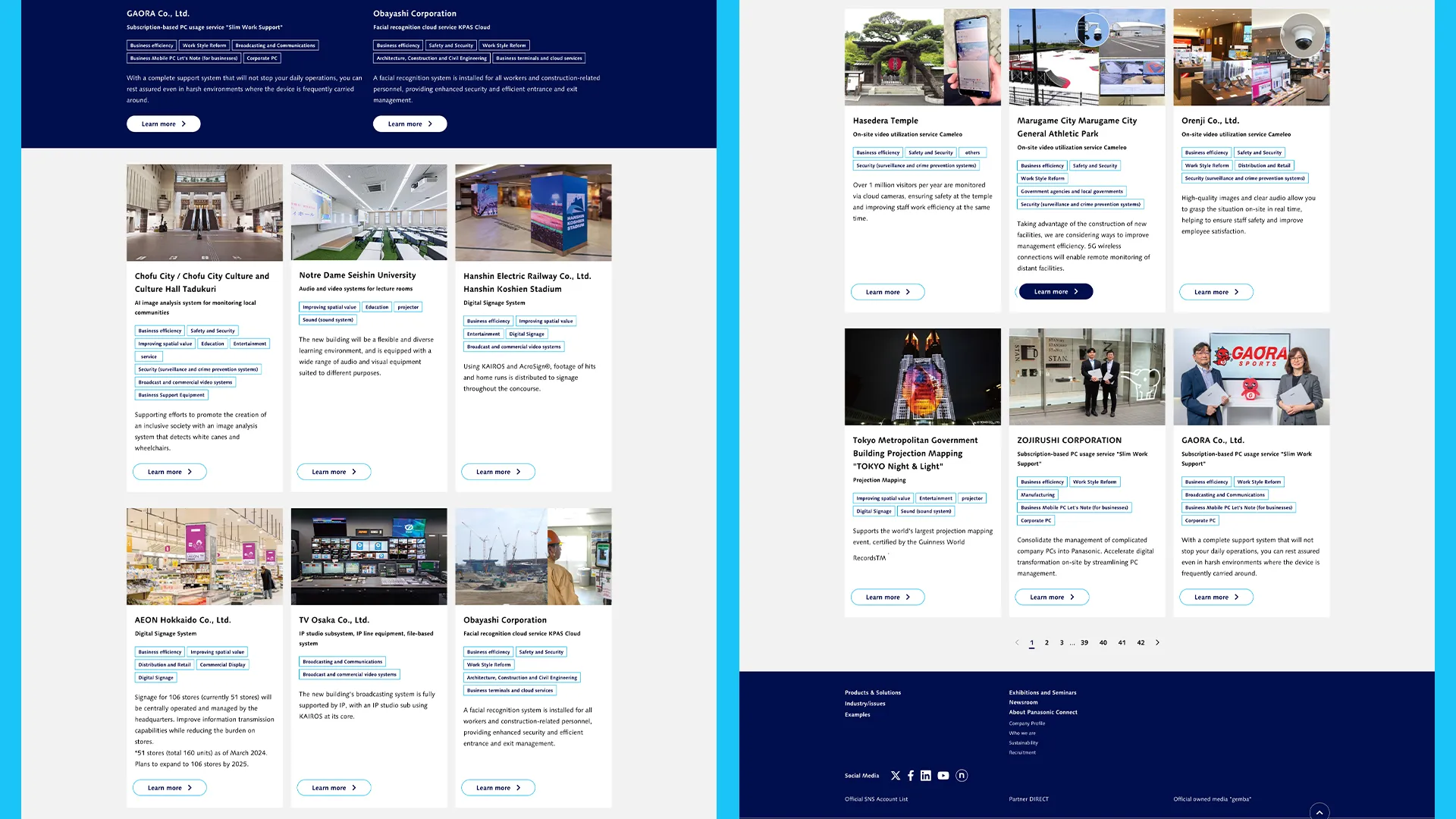The image size is (1456, 819).
Task: Open the TV Osaka Co., Ltd. title
Action: click(334, 620)
